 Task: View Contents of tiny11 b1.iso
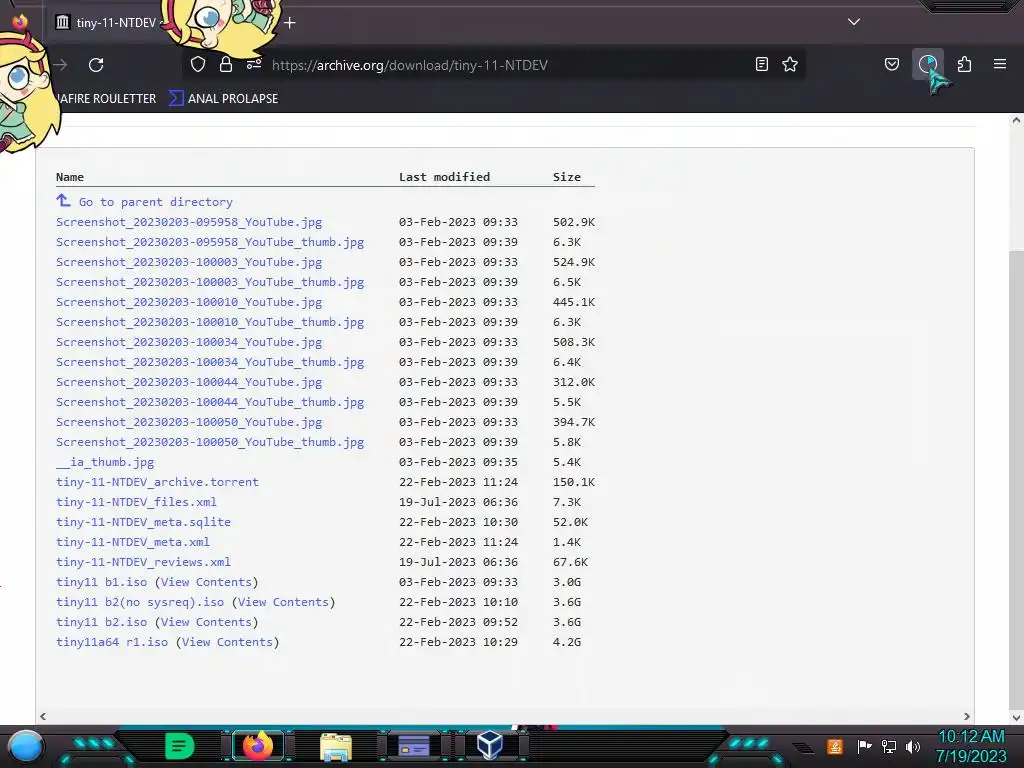click(206, 583)
